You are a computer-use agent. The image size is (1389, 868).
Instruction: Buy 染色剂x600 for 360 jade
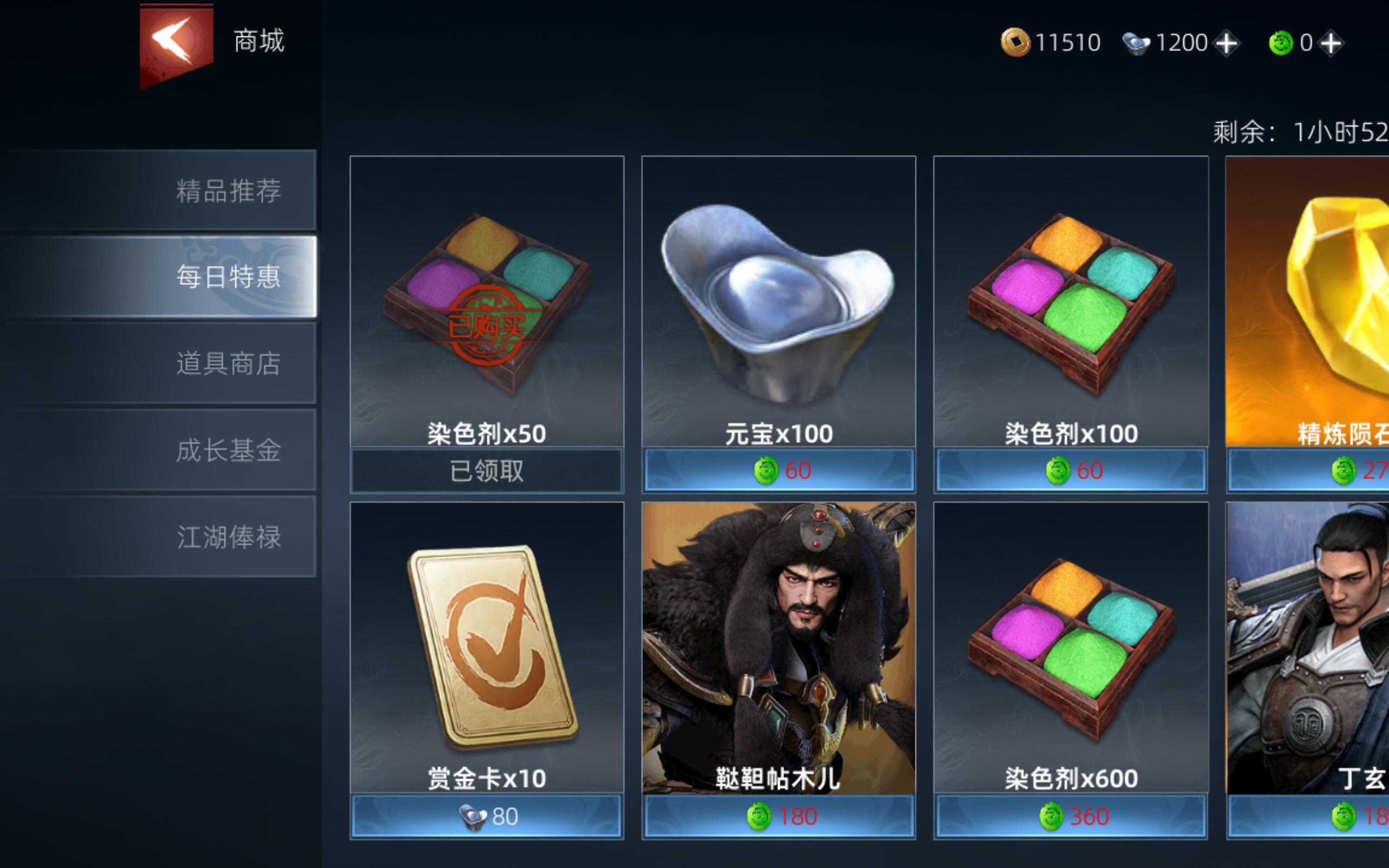pyautogui.click(x=1071, y=816)
